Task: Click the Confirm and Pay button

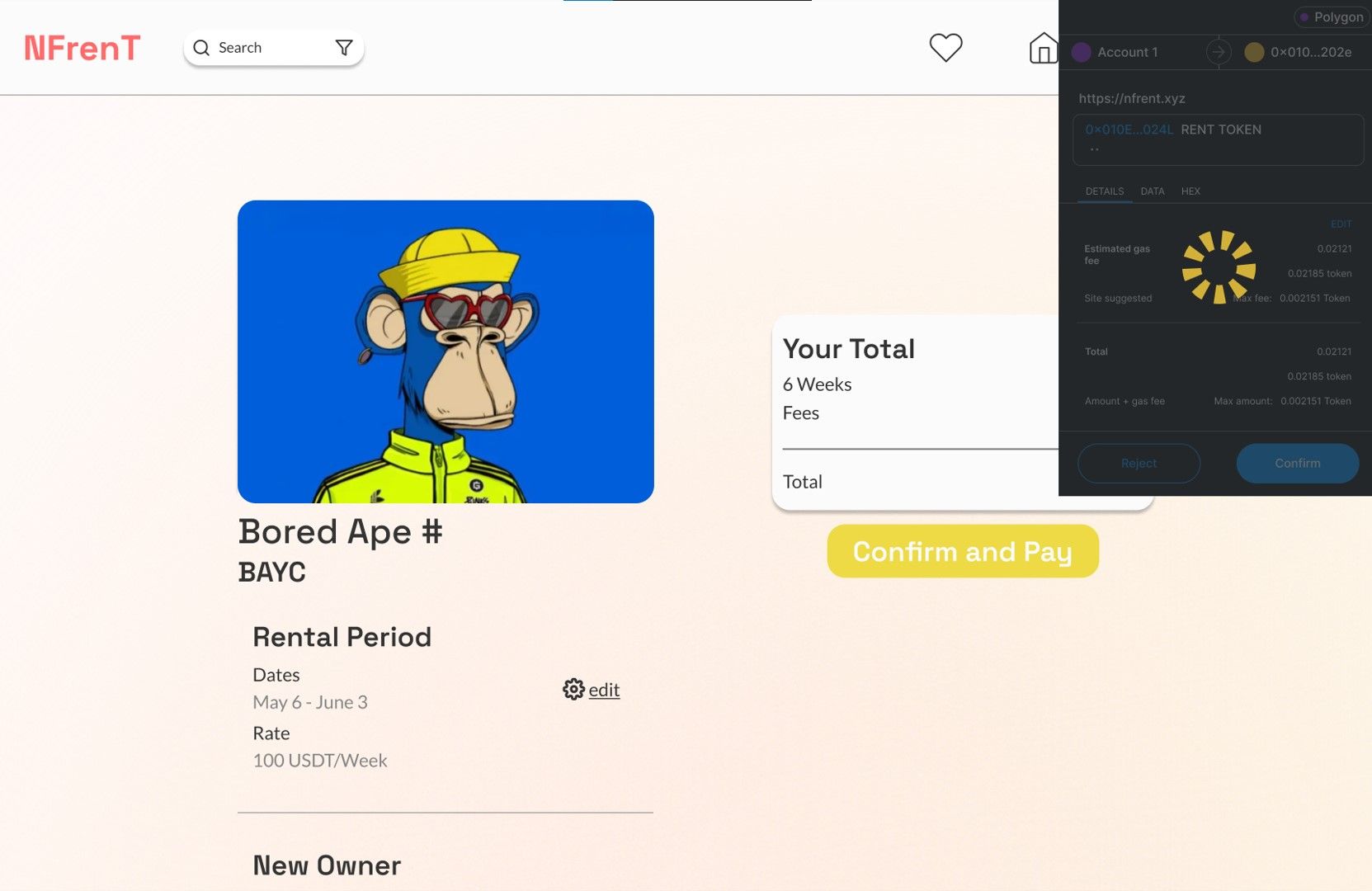Action: [963, 551]
